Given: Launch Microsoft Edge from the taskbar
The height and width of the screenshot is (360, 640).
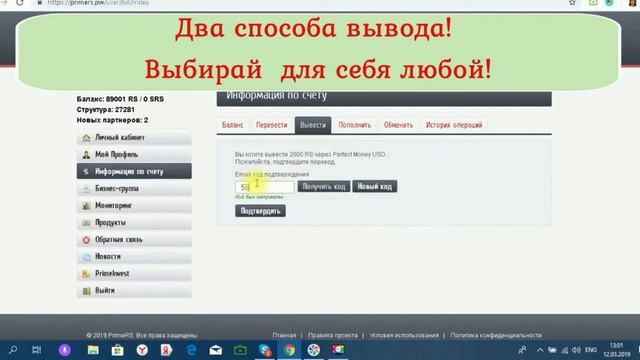Looking at the screenshot, I should point(191,350).
